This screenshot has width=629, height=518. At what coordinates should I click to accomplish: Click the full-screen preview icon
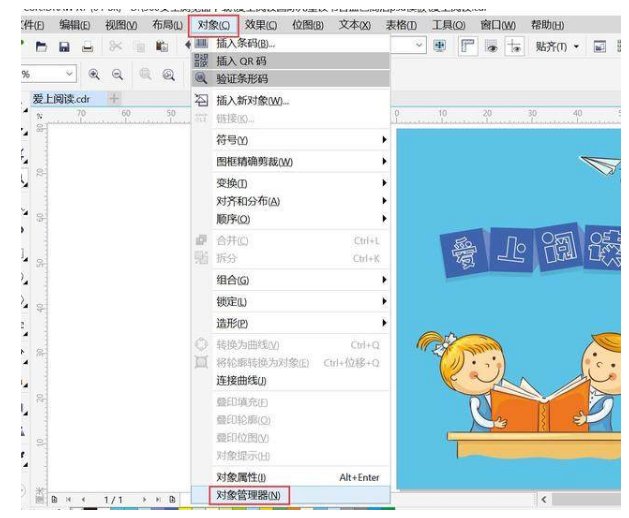(440, 46)
